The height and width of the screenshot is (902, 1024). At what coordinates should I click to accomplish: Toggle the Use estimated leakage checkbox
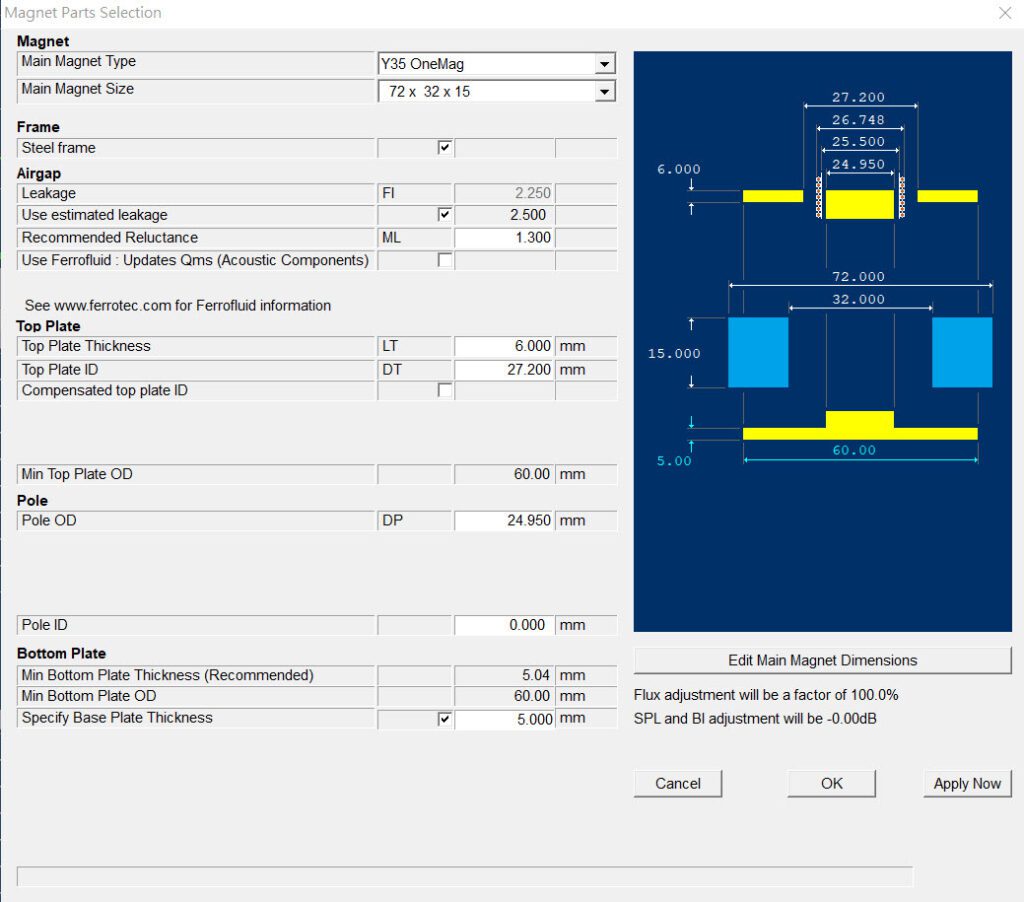tap(445, 215)
